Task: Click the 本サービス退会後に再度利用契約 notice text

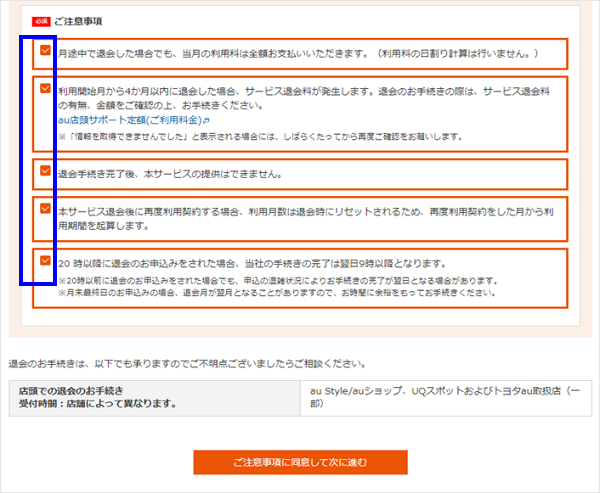Action: click(x=300, y=212)
